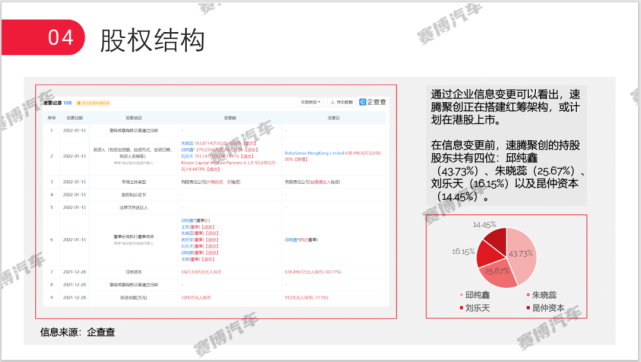Click the record count 108
641x362 pixels.
[67, 103]
